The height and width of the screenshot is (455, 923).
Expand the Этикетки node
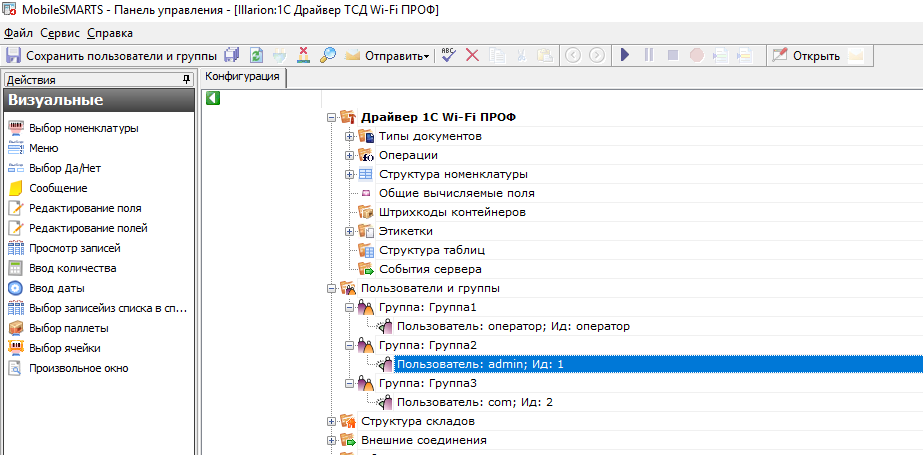[350, 231]
